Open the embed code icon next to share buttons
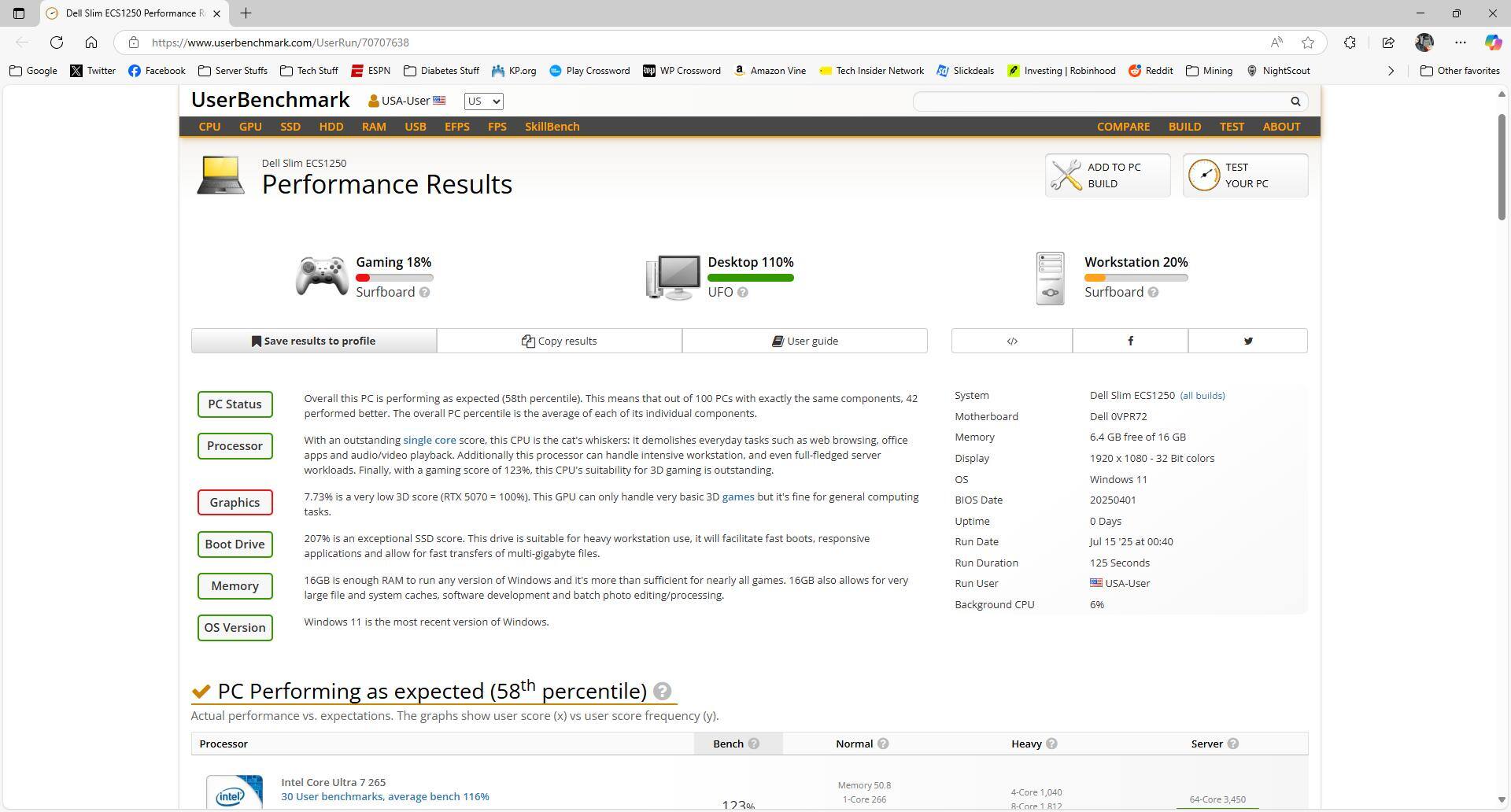Screen dimensions: 1511x812 (1010, 341)
